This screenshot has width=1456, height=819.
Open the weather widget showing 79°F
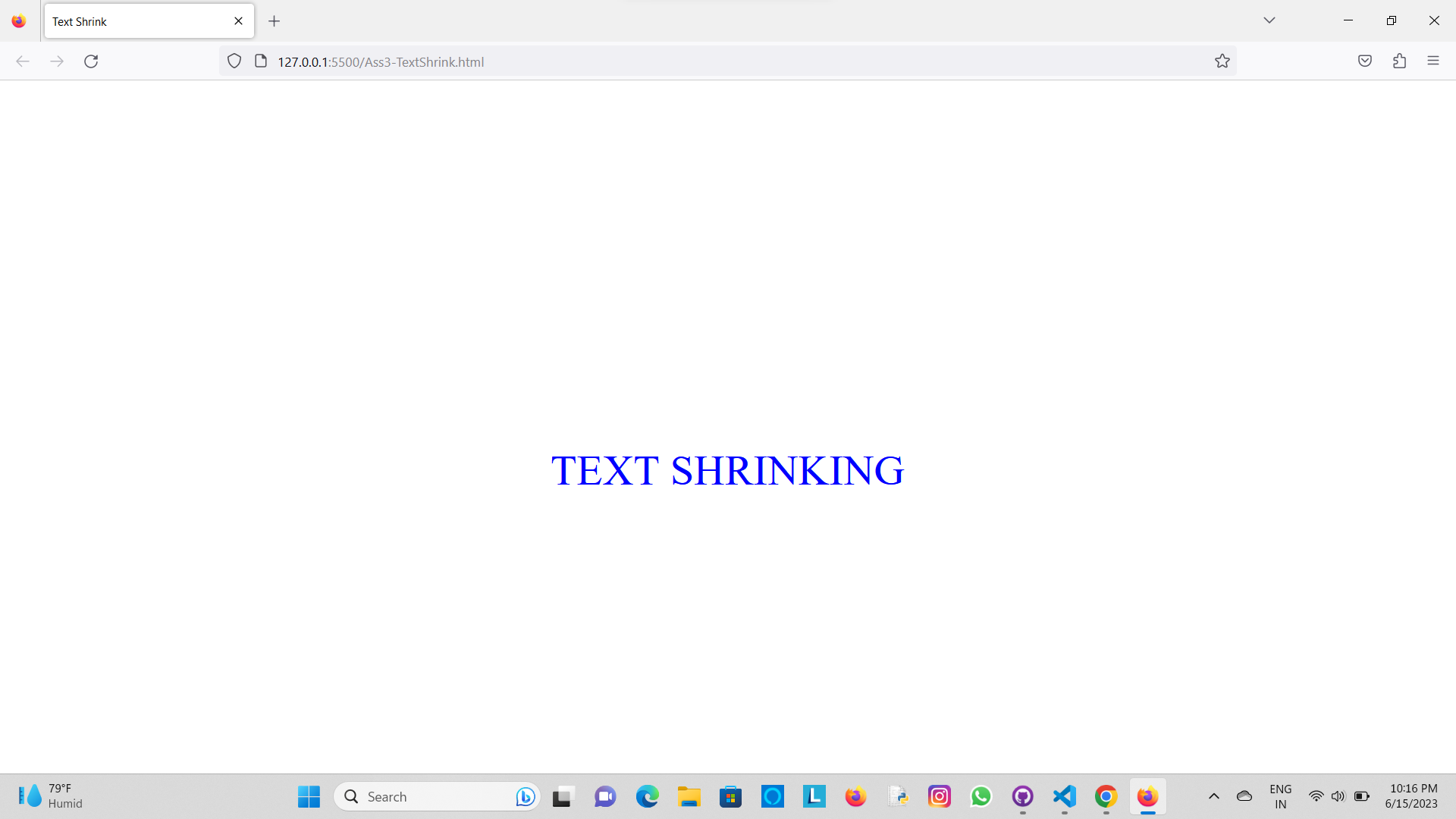tap(50, 796)
